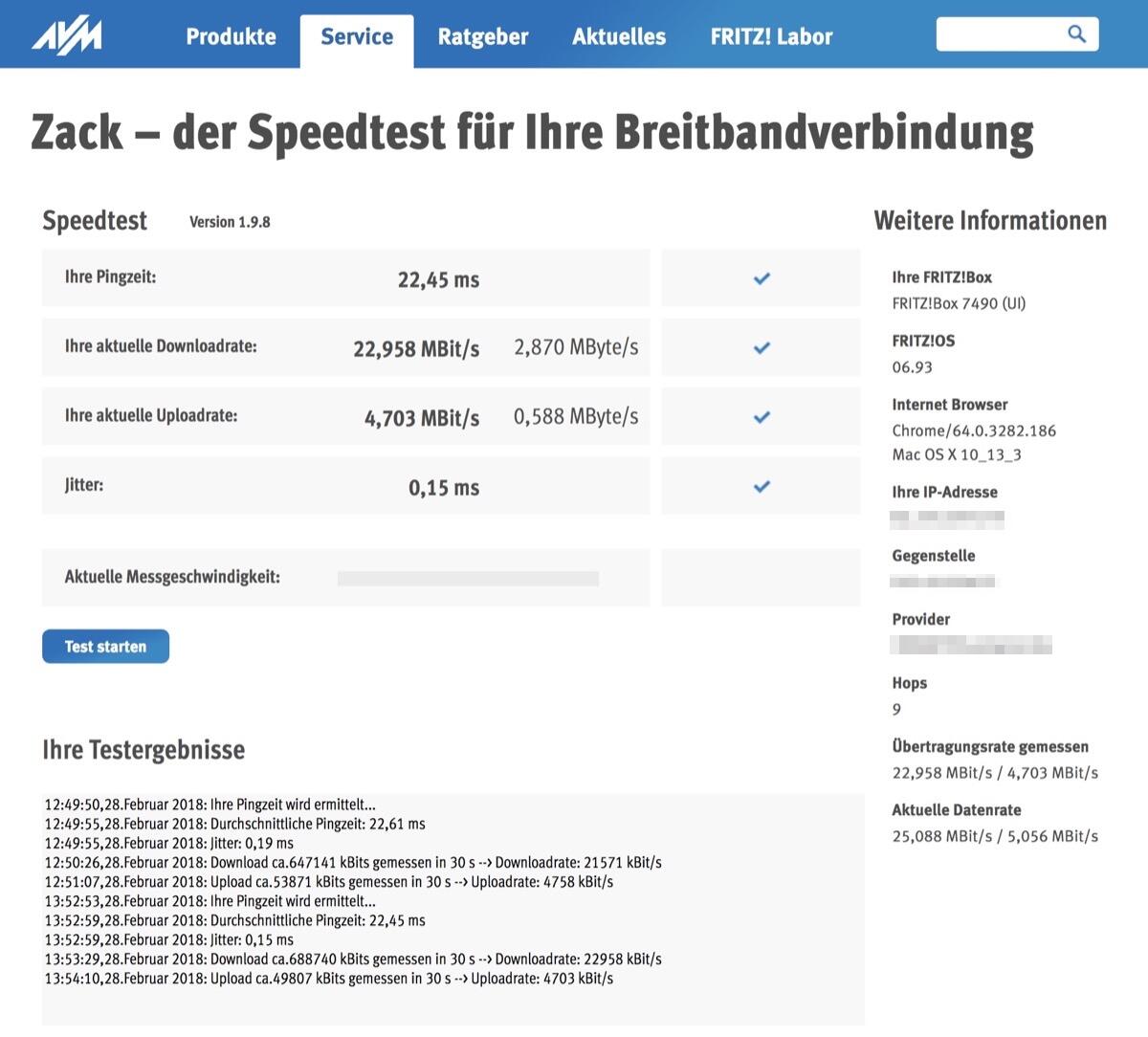Focus the search input field in header
This screenshot has width=1148, height=1037.
point(1000,34)
